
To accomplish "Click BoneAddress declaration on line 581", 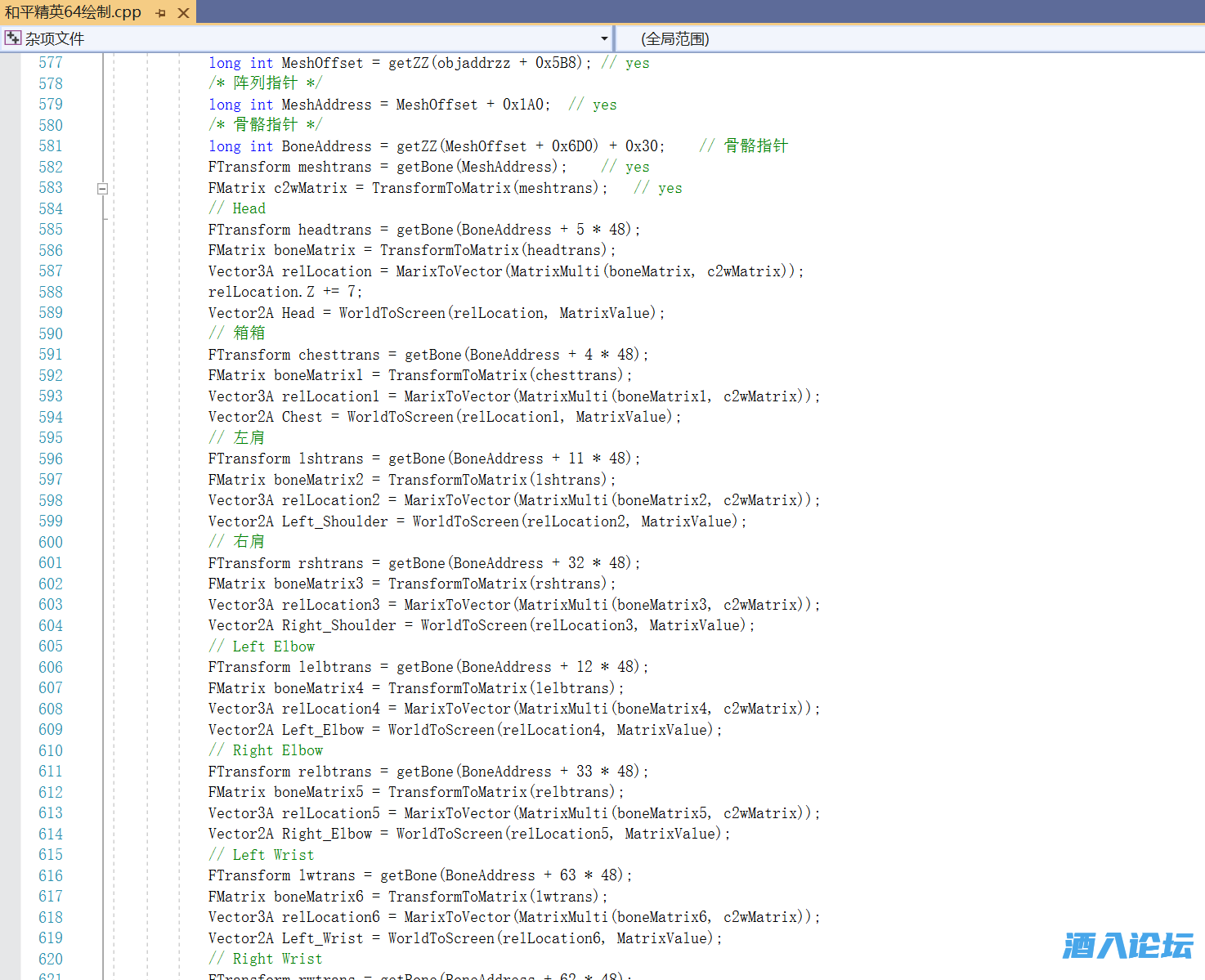I will [x=326, y=146].
